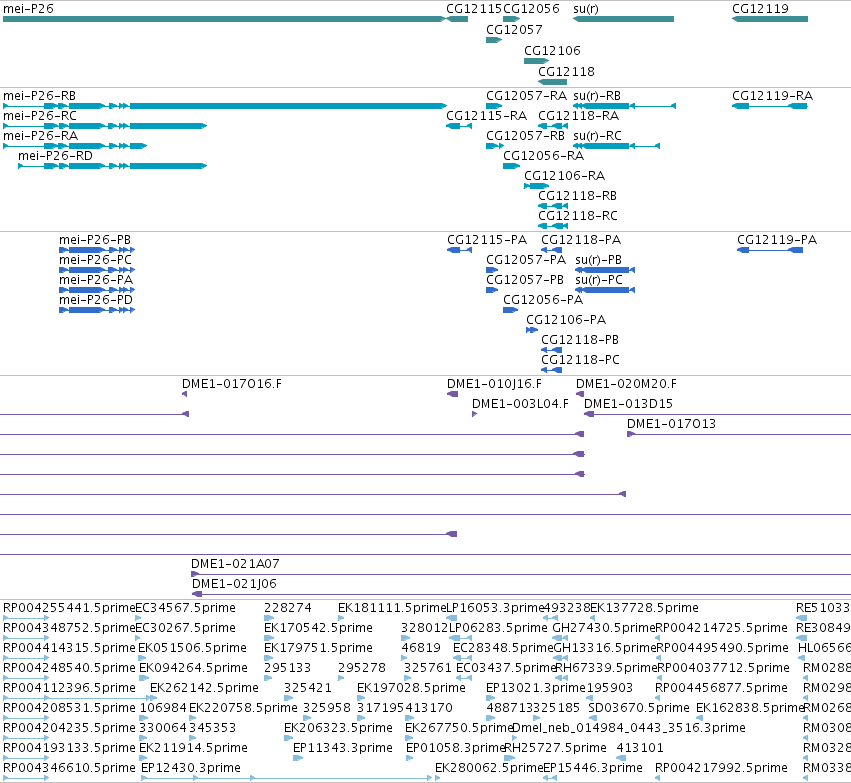This screenshot has height=783, width=851.
Task: Click the CG12057 gene label
Action: click(514, 30)
